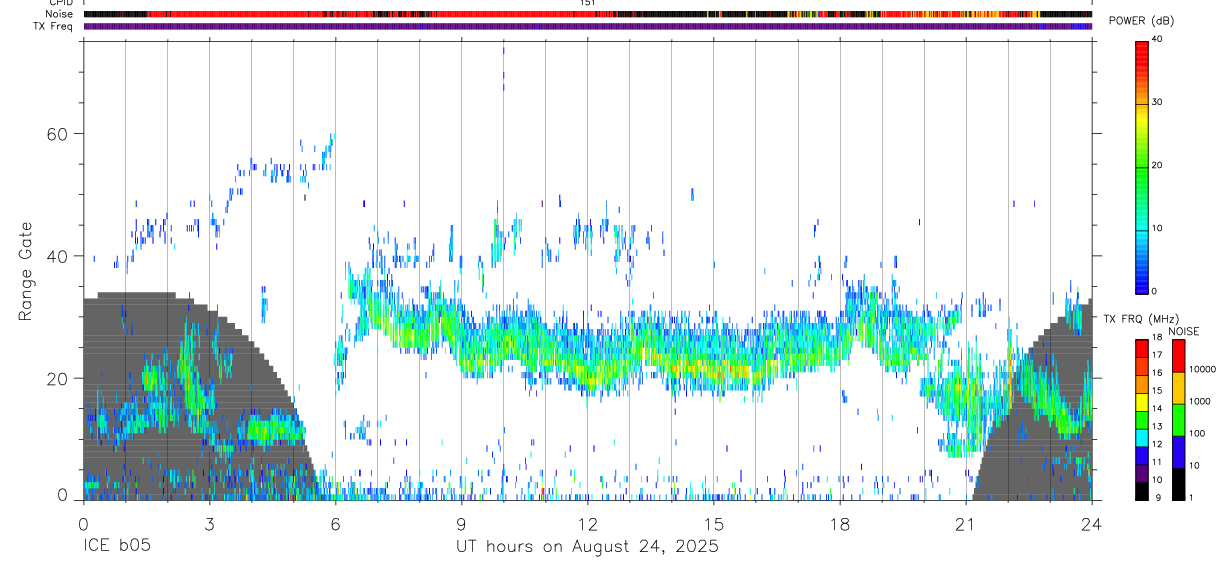Click the 12 label on the TX FRQ scale
The width and height of the screenshot is (1228, 567).
point(1156,444)
